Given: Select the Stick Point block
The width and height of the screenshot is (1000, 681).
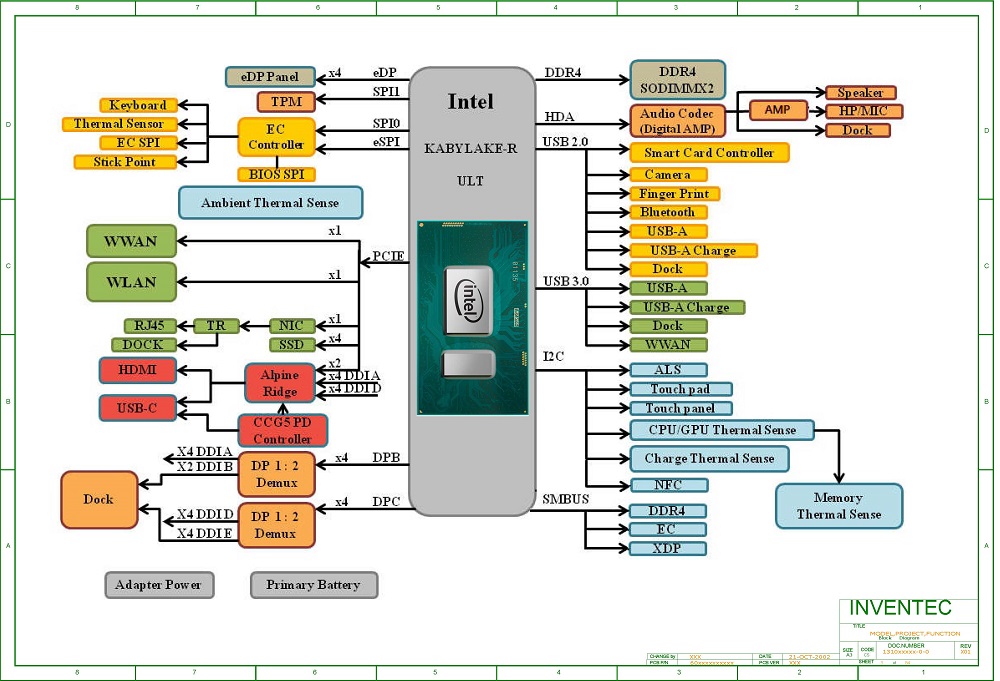Looking at the screenshot, I should pyautogui.click(x=124, y=162).
